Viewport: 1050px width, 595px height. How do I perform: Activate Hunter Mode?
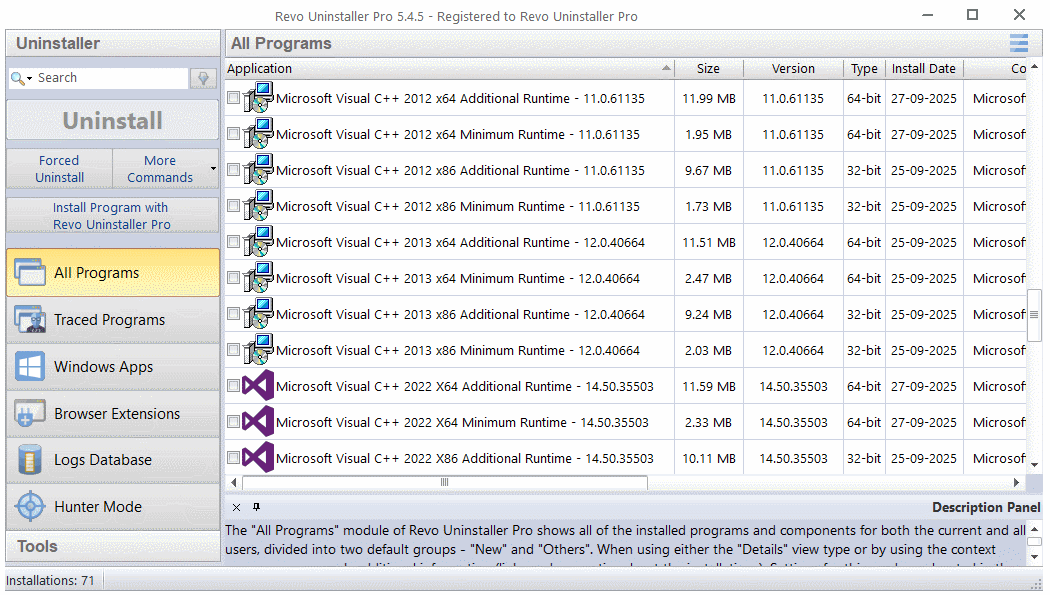tap(112, 507)
